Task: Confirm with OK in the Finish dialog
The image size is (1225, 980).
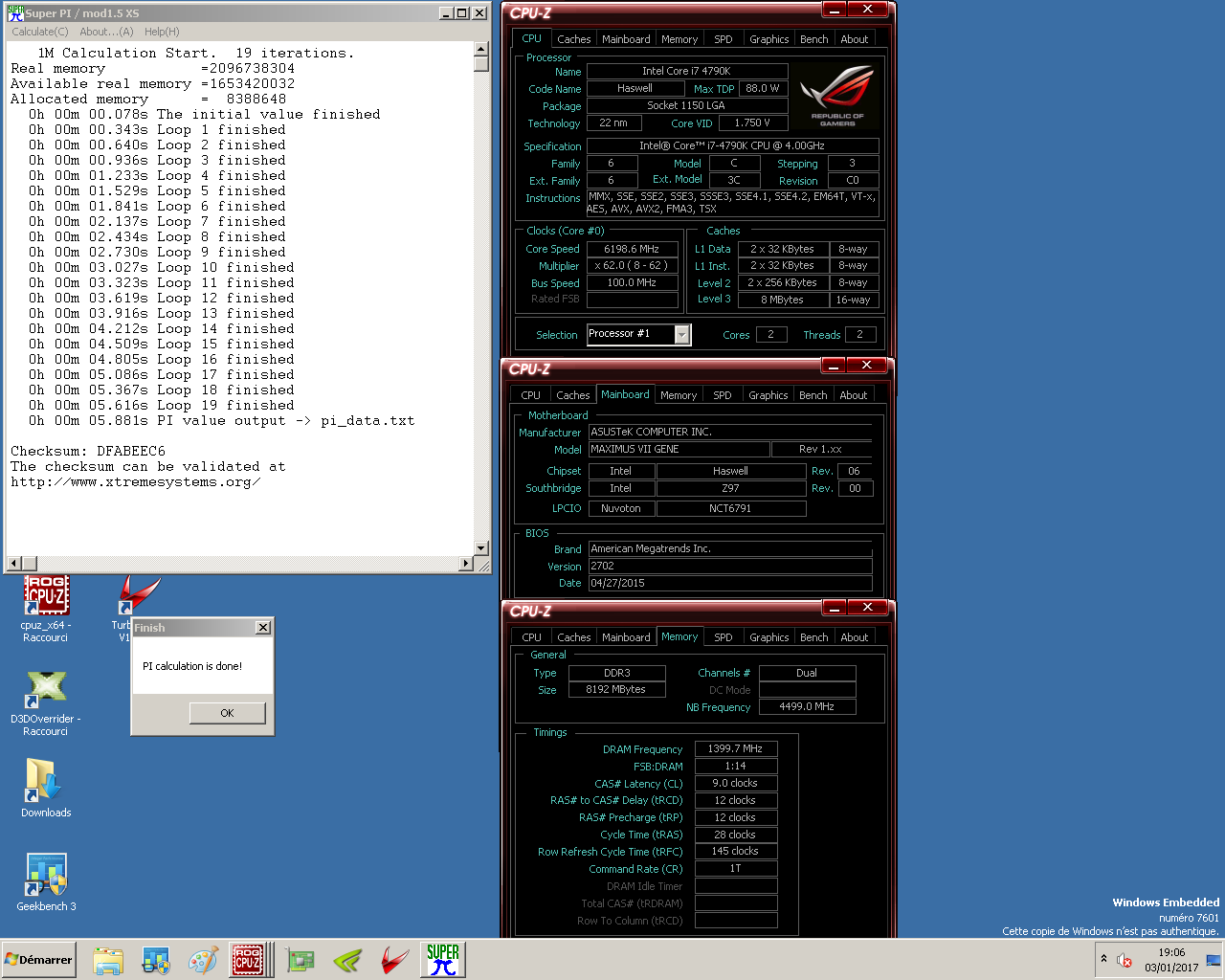Action: (x=227, y=713)
